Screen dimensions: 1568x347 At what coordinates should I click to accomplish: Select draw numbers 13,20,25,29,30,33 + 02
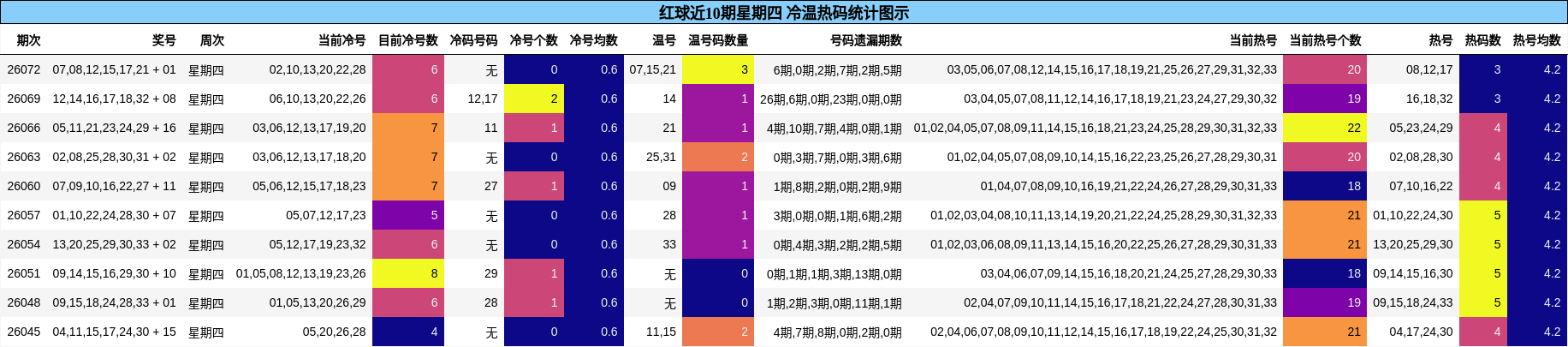click(x=115, y=244)
